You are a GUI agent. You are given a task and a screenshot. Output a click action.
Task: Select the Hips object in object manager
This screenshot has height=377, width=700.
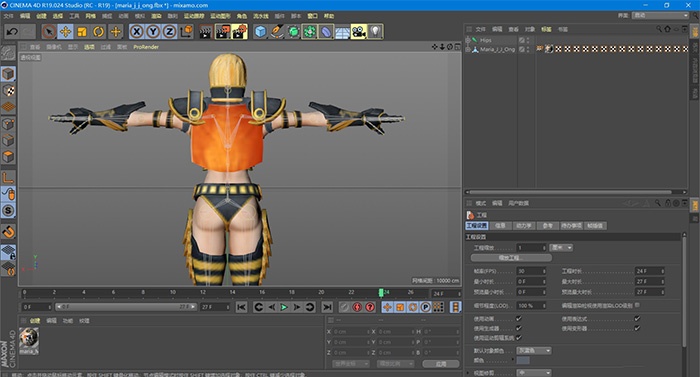[486, 40]
